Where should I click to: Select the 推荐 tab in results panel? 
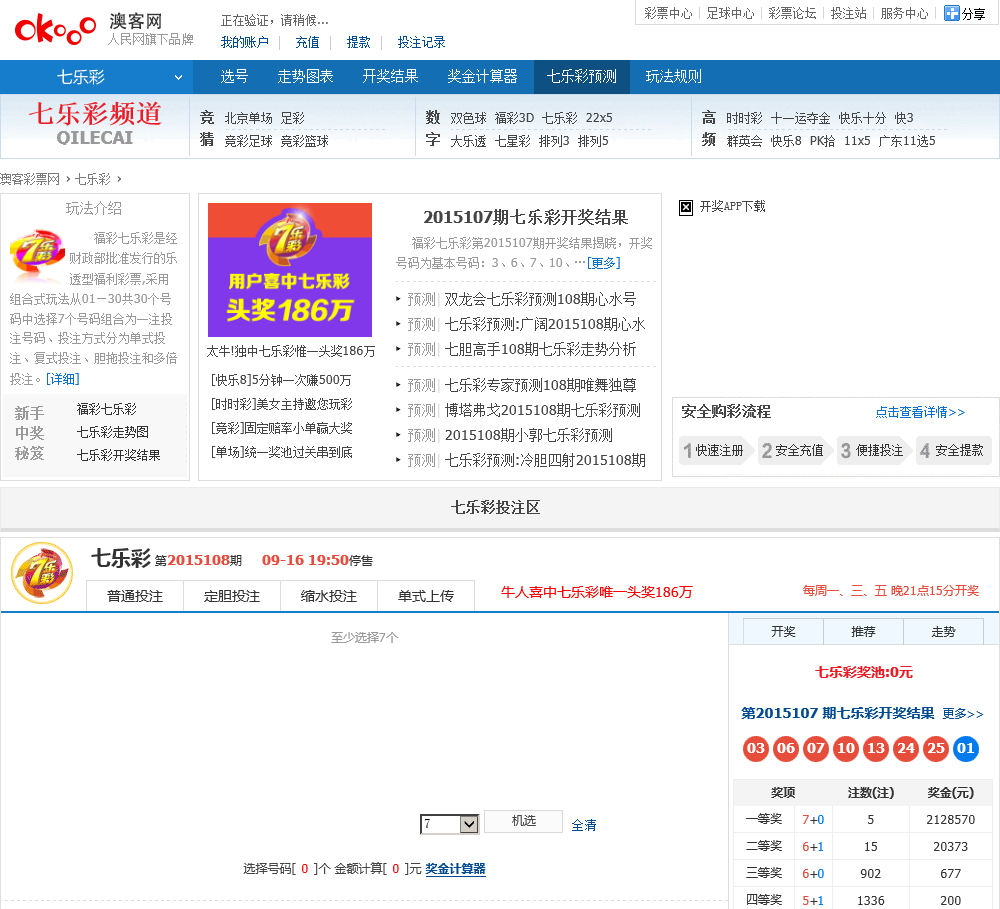pyautogui.click(x=863, y=631)
